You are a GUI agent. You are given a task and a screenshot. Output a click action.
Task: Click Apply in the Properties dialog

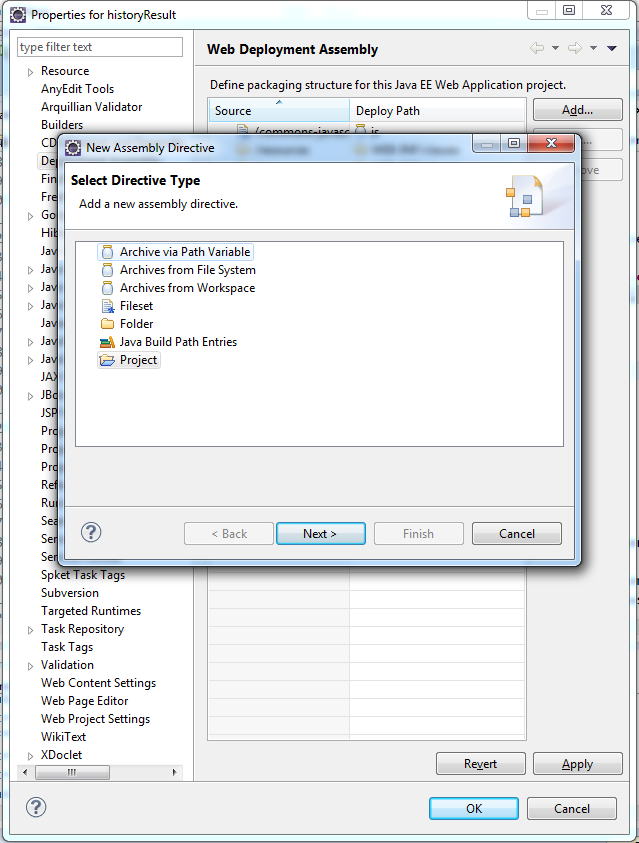tap(577, 764)
